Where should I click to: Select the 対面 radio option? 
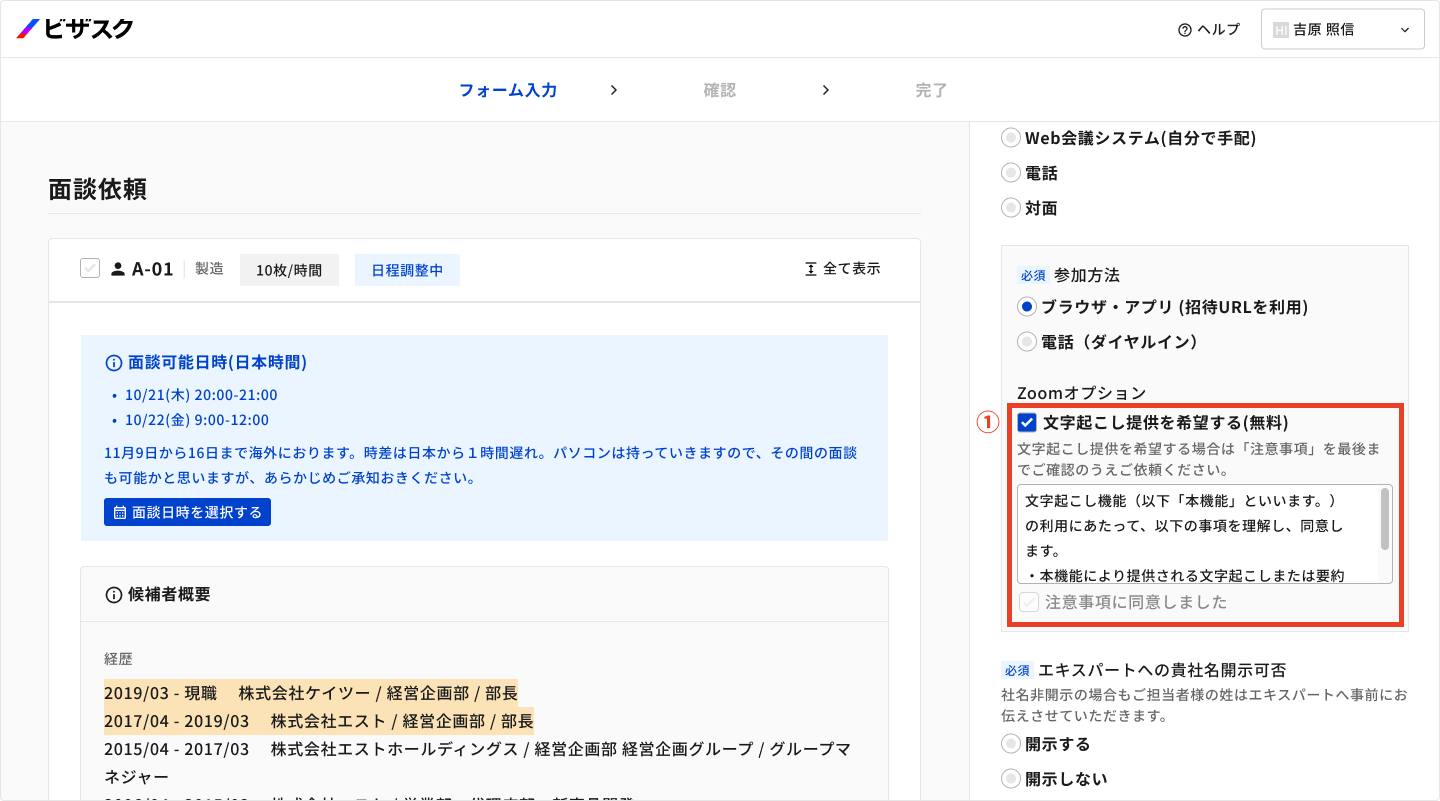tap(1011, 208)
